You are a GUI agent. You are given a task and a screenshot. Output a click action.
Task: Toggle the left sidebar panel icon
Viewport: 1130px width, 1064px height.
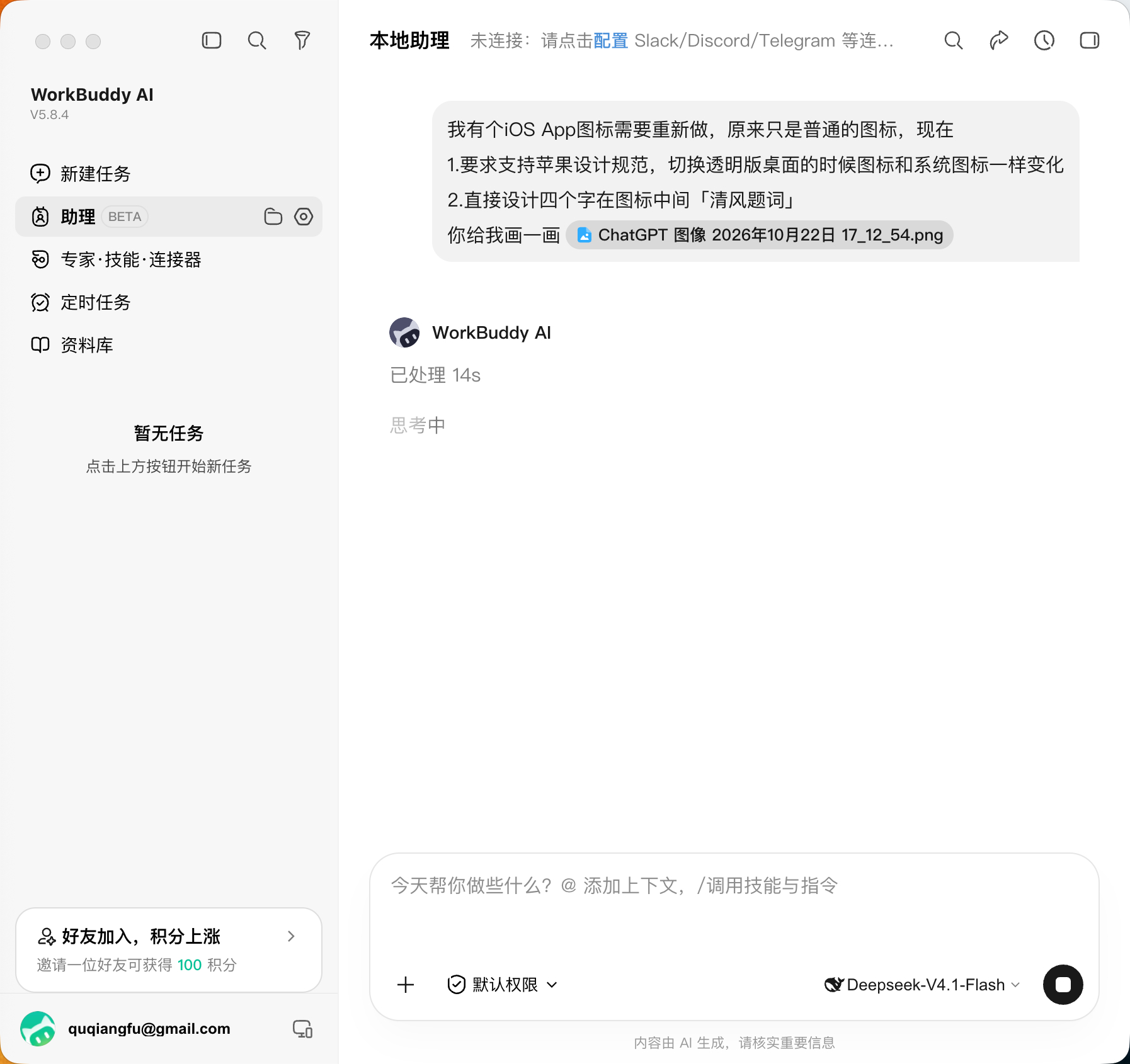[212, 41]
